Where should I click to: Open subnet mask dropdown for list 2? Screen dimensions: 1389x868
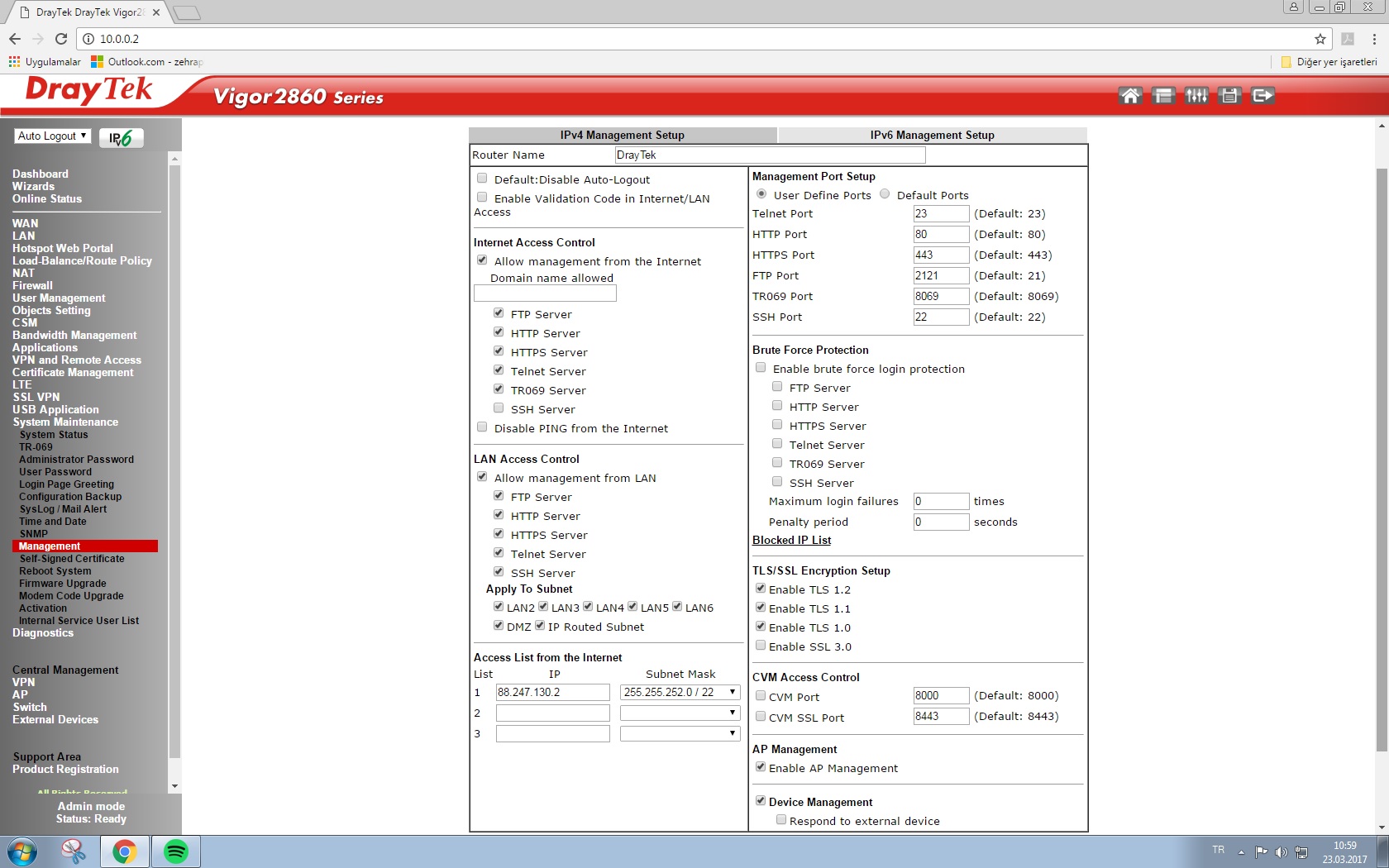(680, 713)
